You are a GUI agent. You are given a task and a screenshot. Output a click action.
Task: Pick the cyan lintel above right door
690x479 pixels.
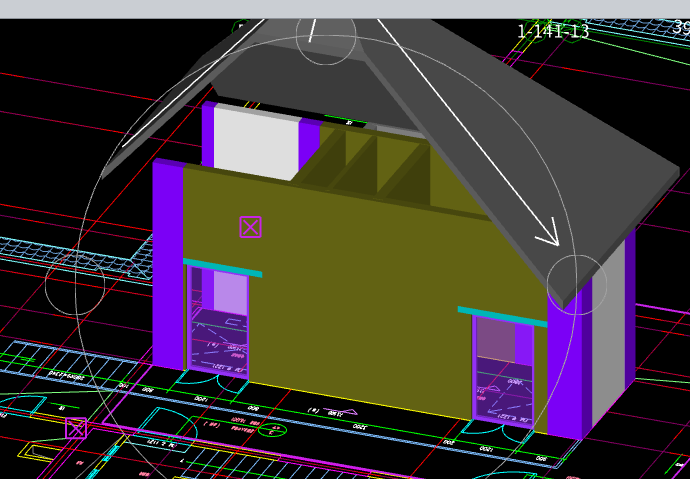coord(502,317)
